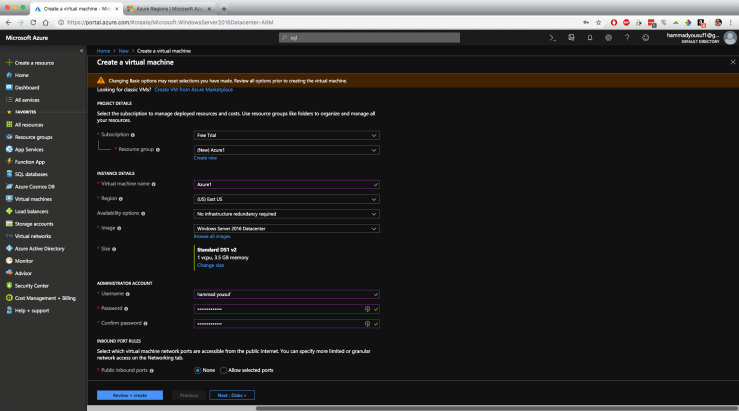
Task: Bookmark this page with the star icon
Action: click(x=599, y=22)
